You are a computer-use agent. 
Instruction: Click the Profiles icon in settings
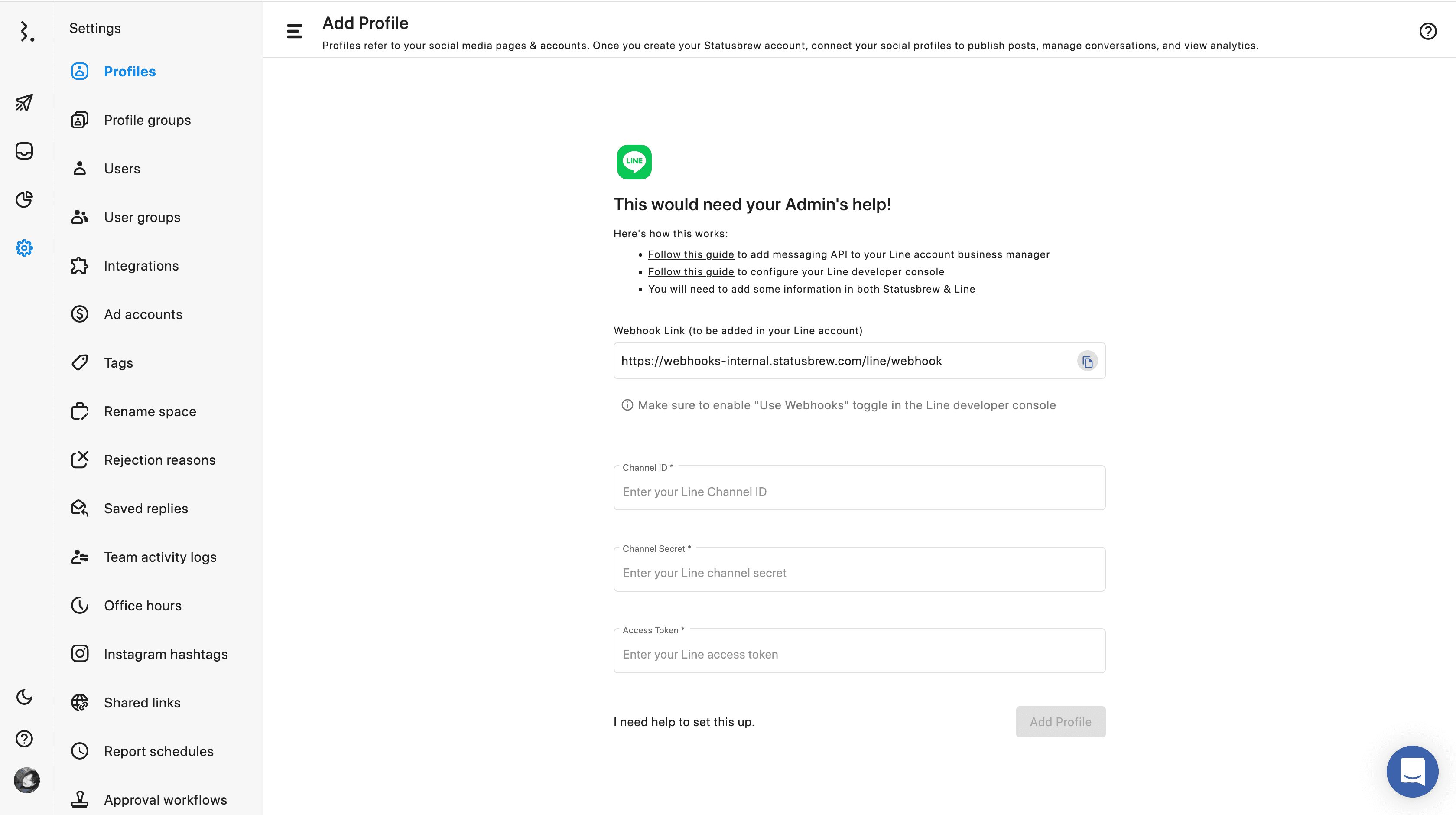pos(80,71)
